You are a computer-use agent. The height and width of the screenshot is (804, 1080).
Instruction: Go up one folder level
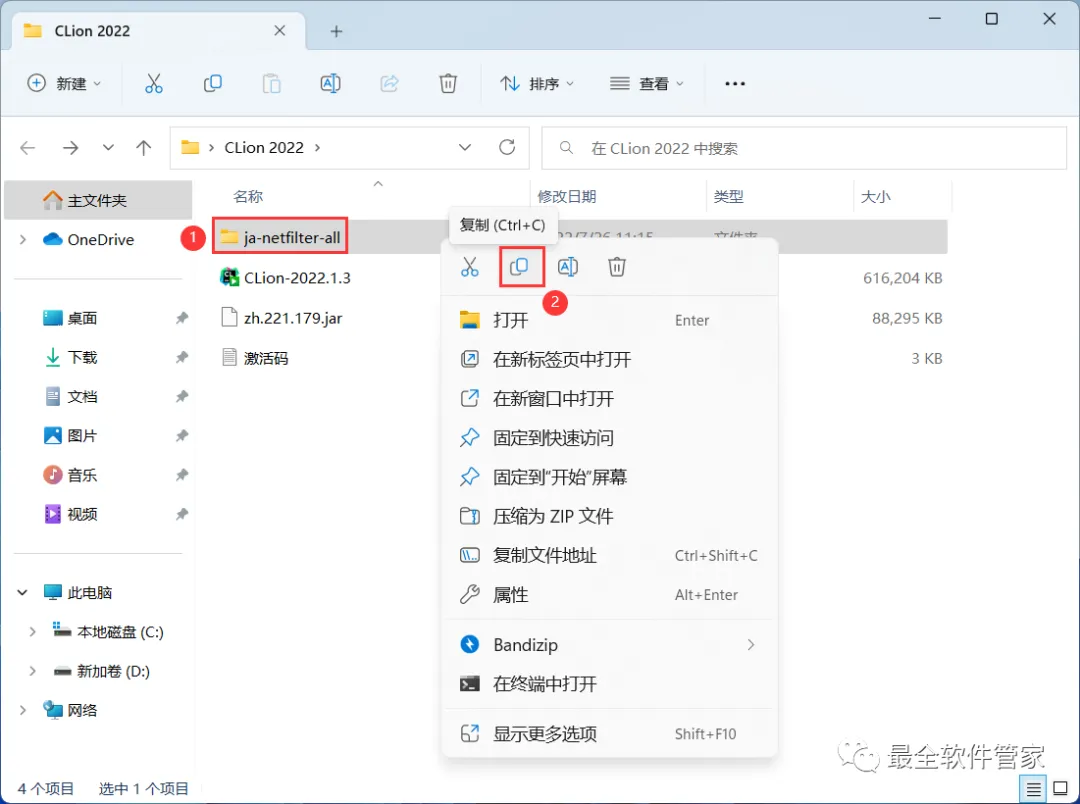(143, 147)
